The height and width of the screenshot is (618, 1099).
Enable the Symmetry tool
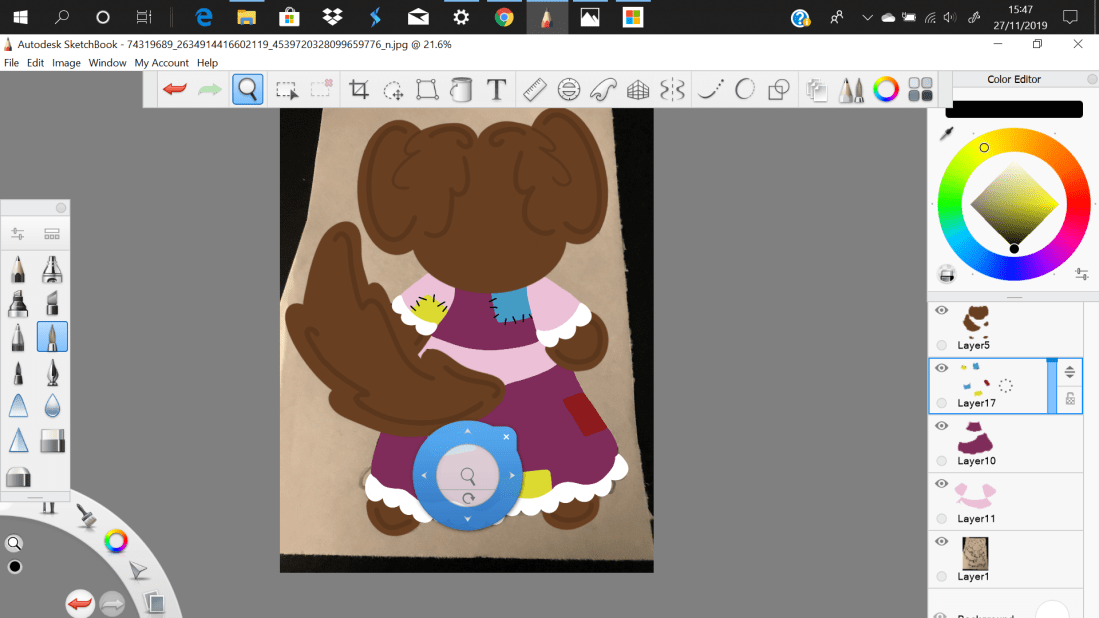coord(672,90)
